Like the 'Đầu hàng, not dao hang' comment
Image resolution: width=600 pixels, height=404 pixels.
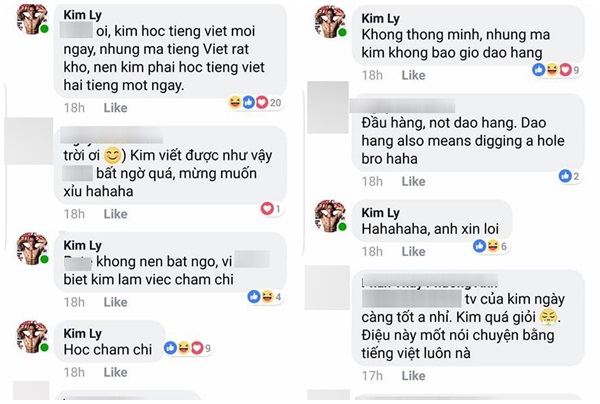pos(413,182)
